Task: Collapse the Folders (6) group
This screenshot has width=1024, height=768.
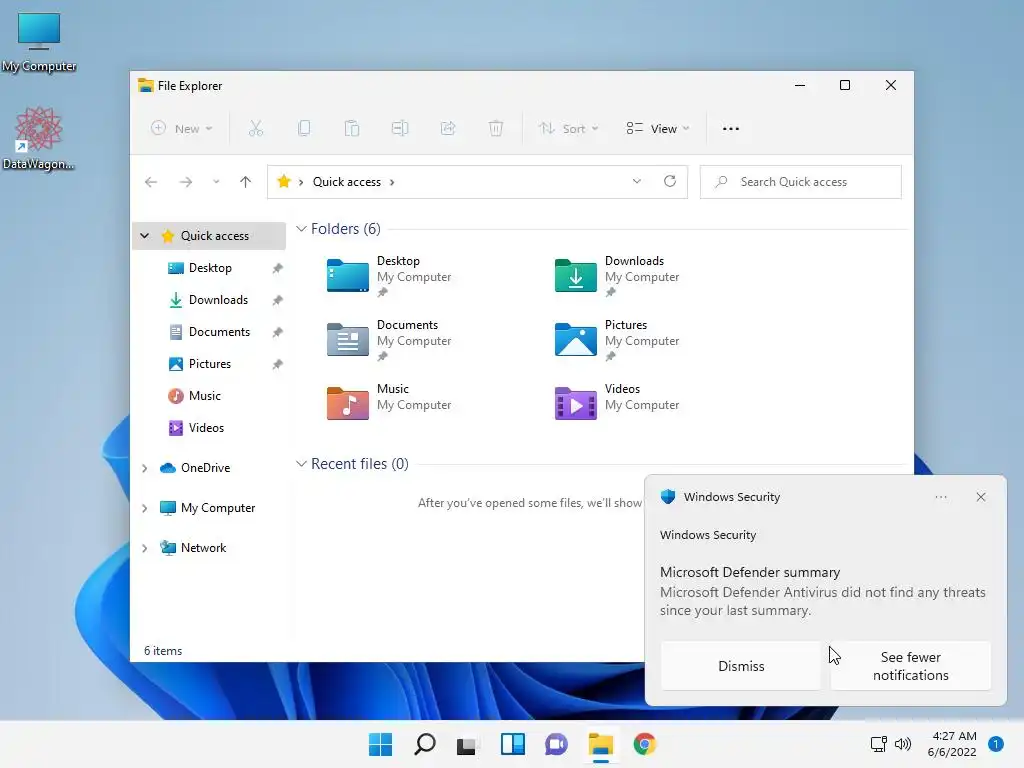Action: click(x=301, y=229)
